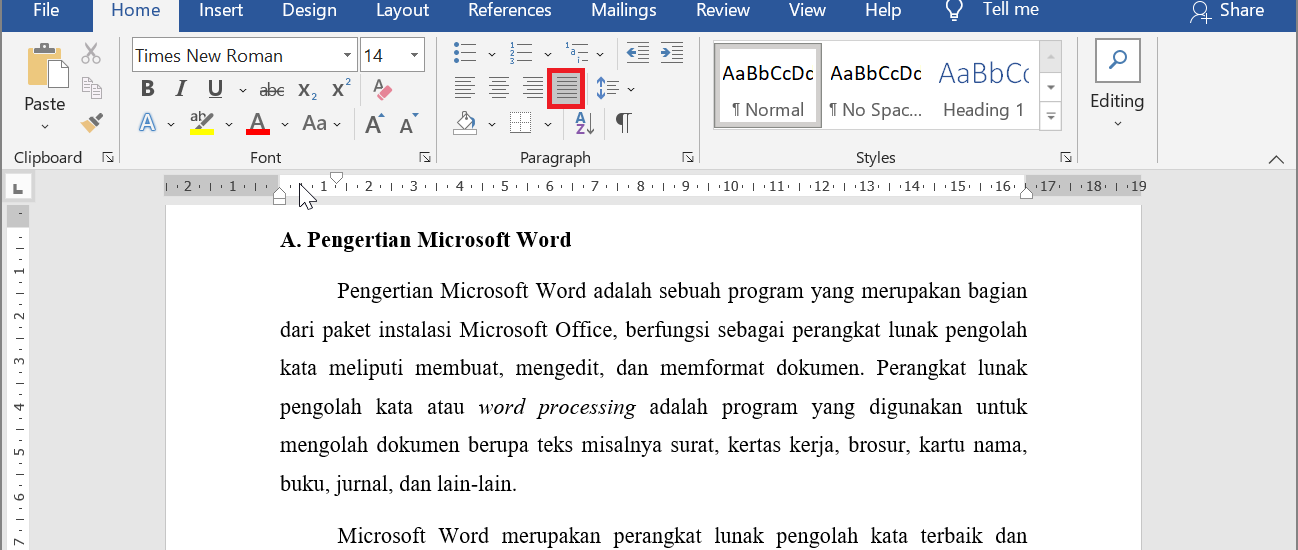Click the Clear All Formatting eraser icon
Viewport: 1298px width, 550px height.
(382, 91)
